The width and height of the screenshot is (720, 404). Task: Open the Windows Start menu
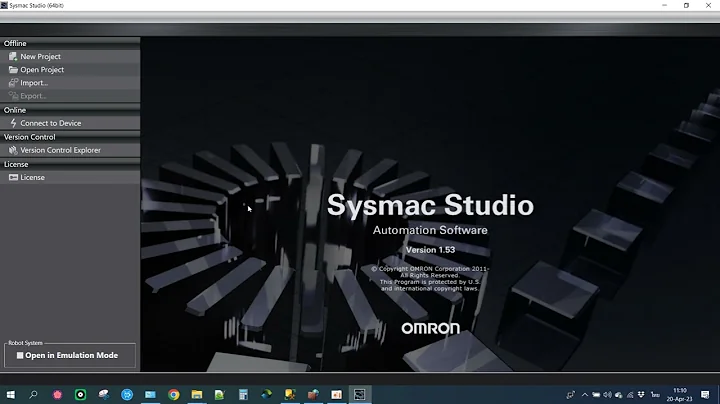coord(10,394)
